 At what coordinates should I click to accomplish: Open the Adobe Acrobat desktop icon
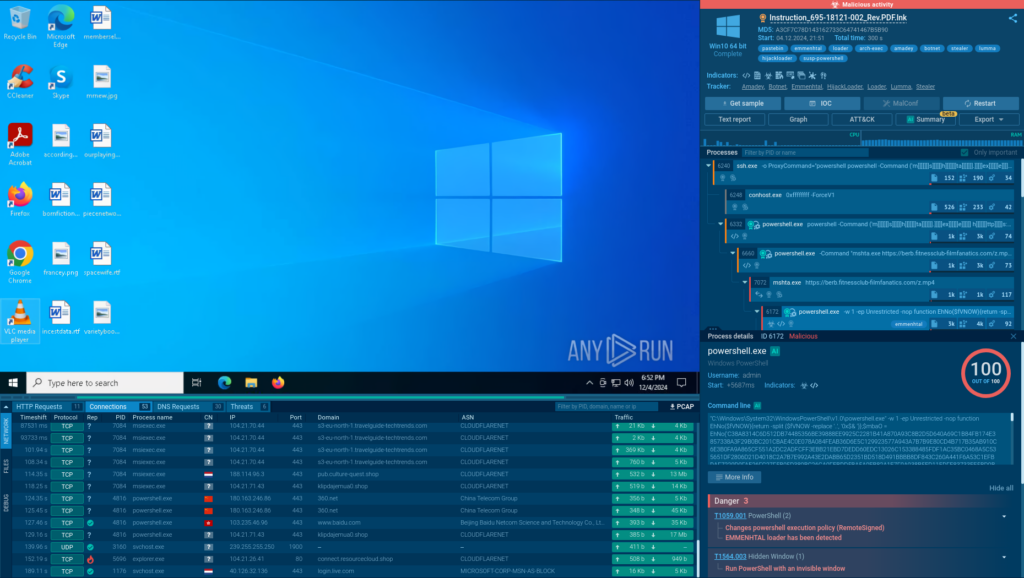coord(19,141)
